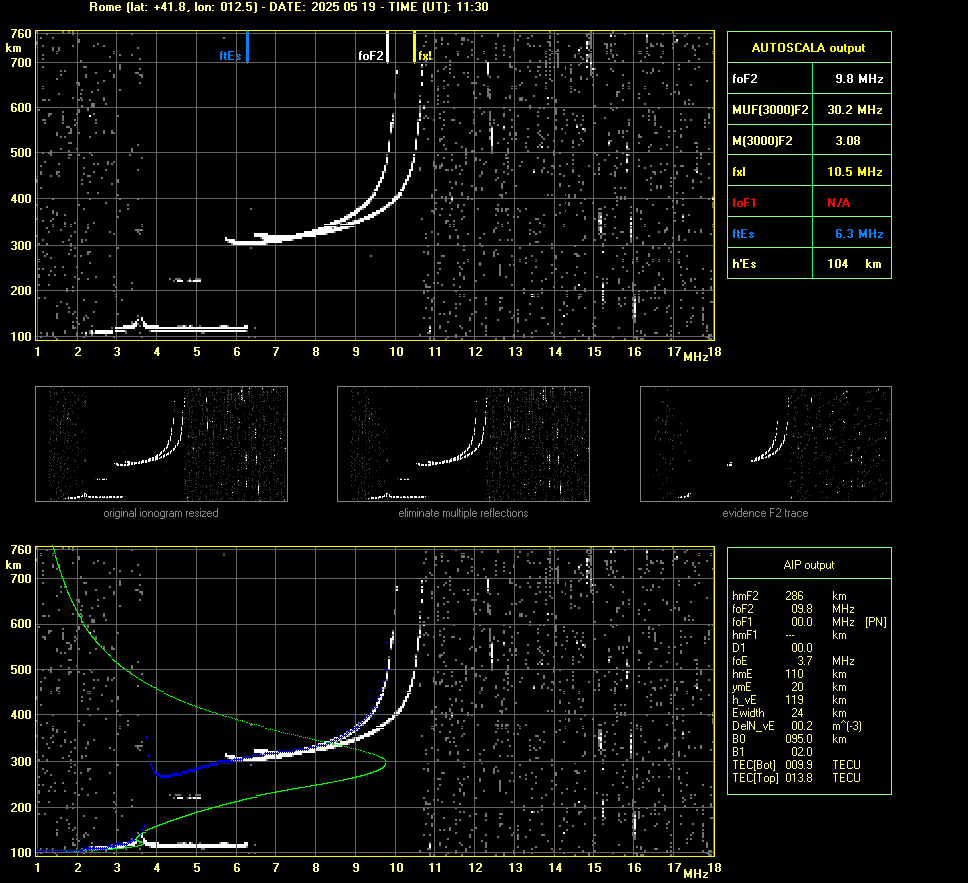This screenshot has width=968, height=883.
Task: Click the DelN_vE 00.2 row
Action: (797, 726)
